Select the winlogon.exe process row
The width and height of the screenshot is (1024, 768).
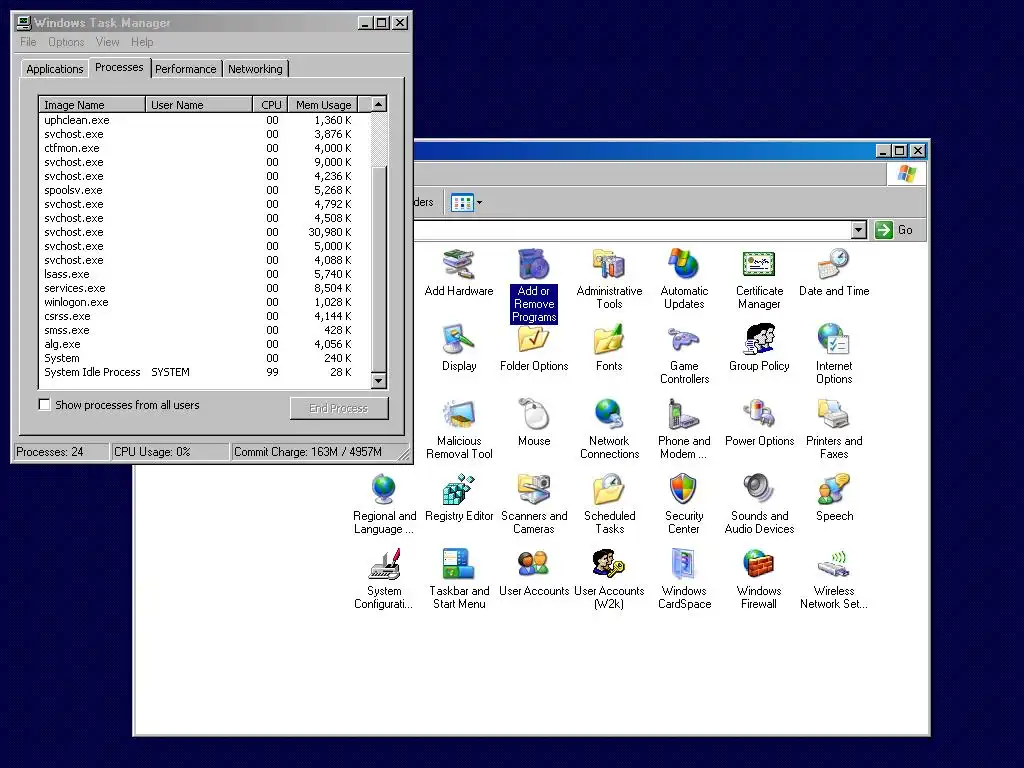coord(204,302)
